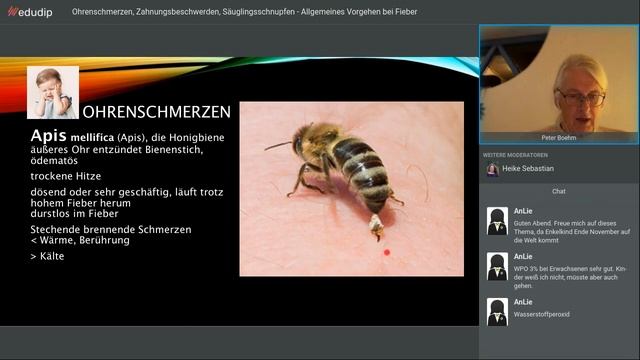Select the 'Wasserstoffperoxid' chat message text
Screen dimensions: 640x360
coord(541,314)
